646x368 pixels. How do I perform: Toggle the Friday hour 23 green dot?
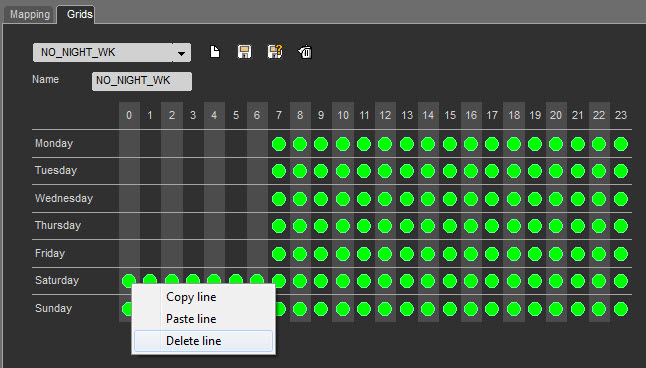click(x=621, y=254)
